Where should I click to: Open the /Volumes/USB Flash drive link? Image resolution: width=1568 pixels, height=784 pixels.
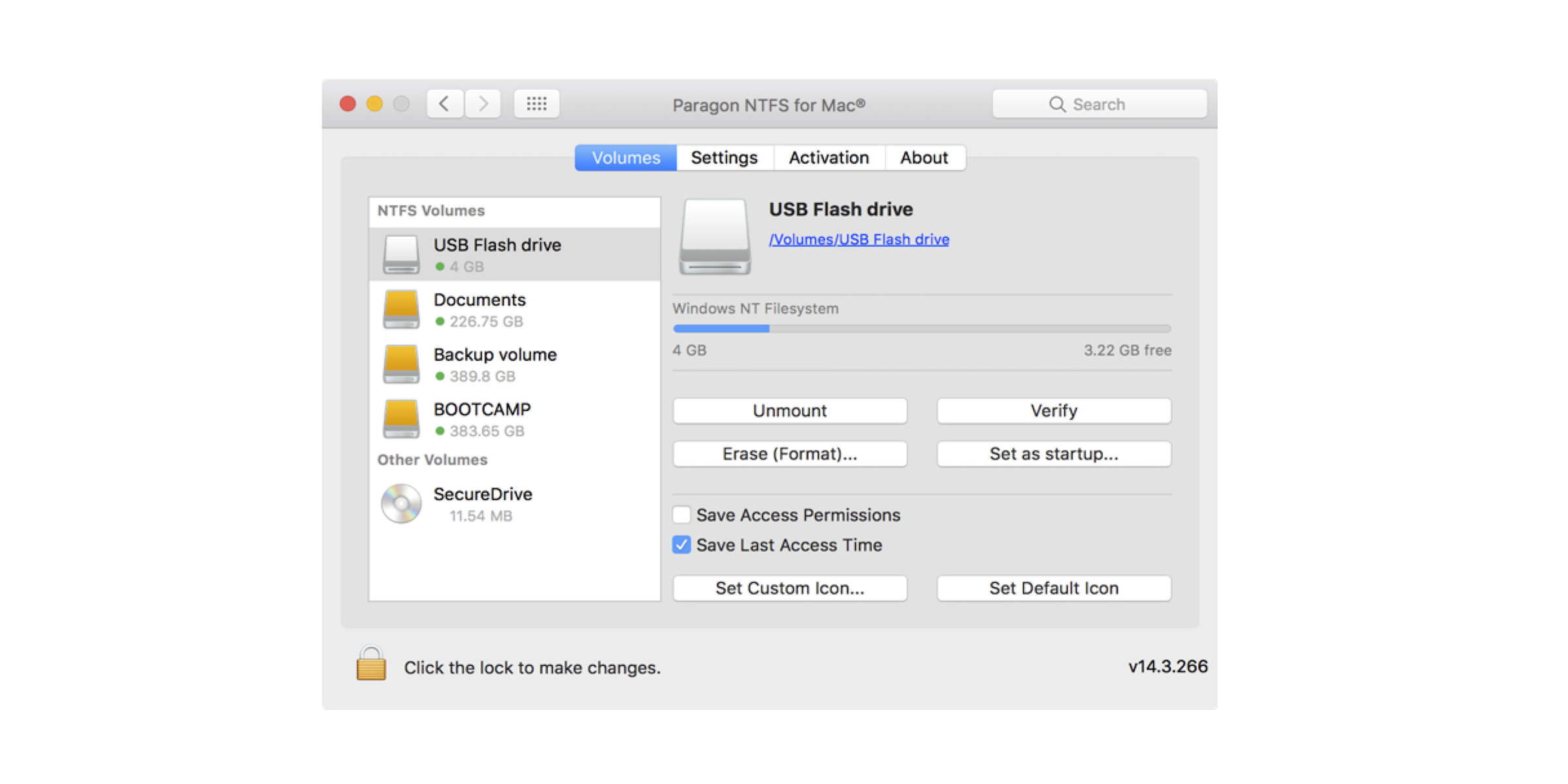coord(858,240)
